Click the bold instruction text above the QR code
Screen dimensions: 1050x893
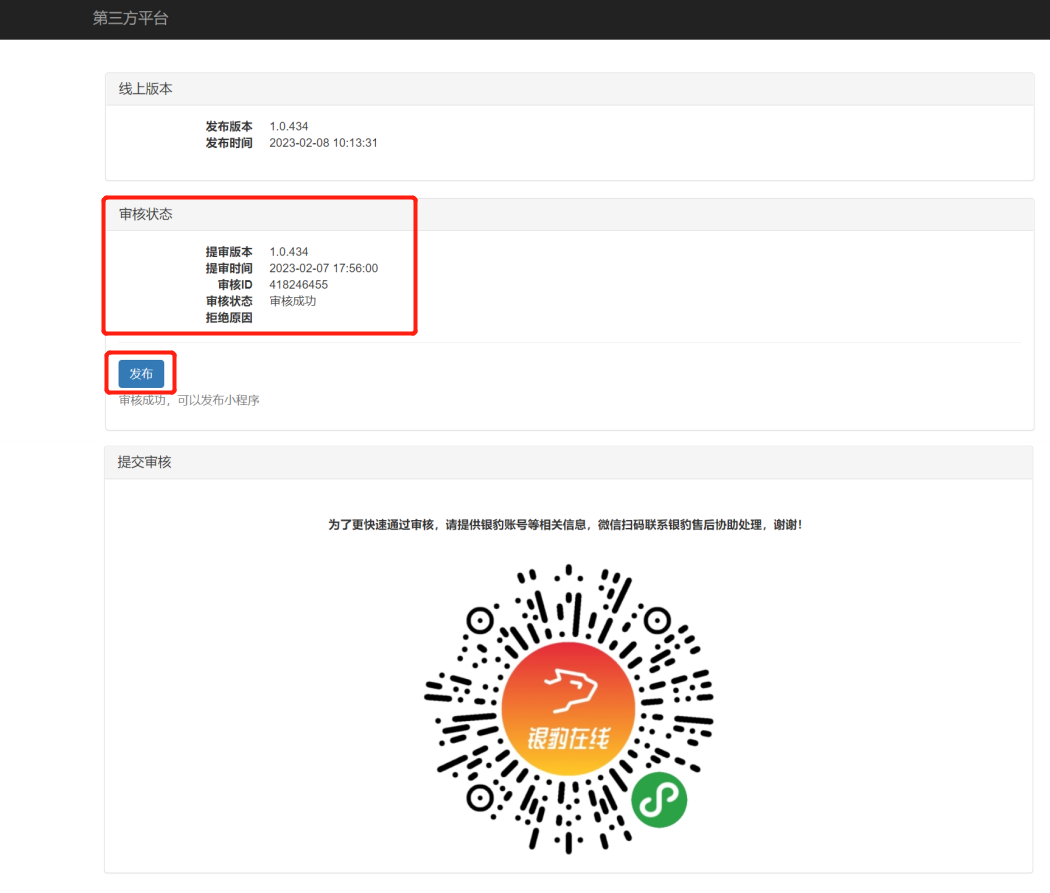click(x=566, y=525)
